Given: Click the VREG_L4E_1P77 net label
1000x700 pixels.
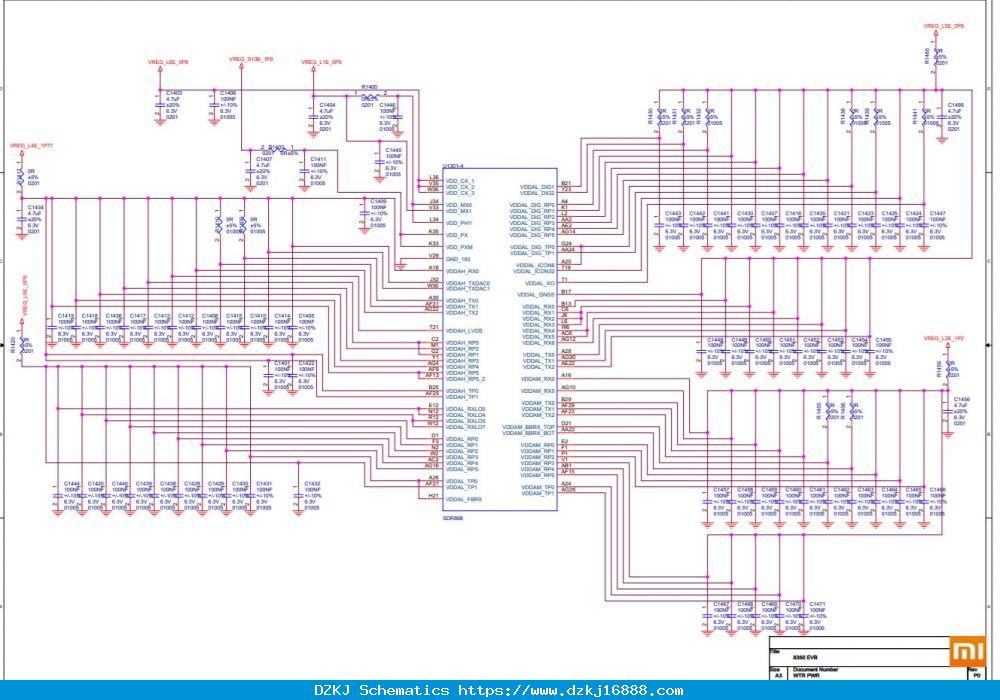Looking at the screenshot, I should (x=31, y=145).
